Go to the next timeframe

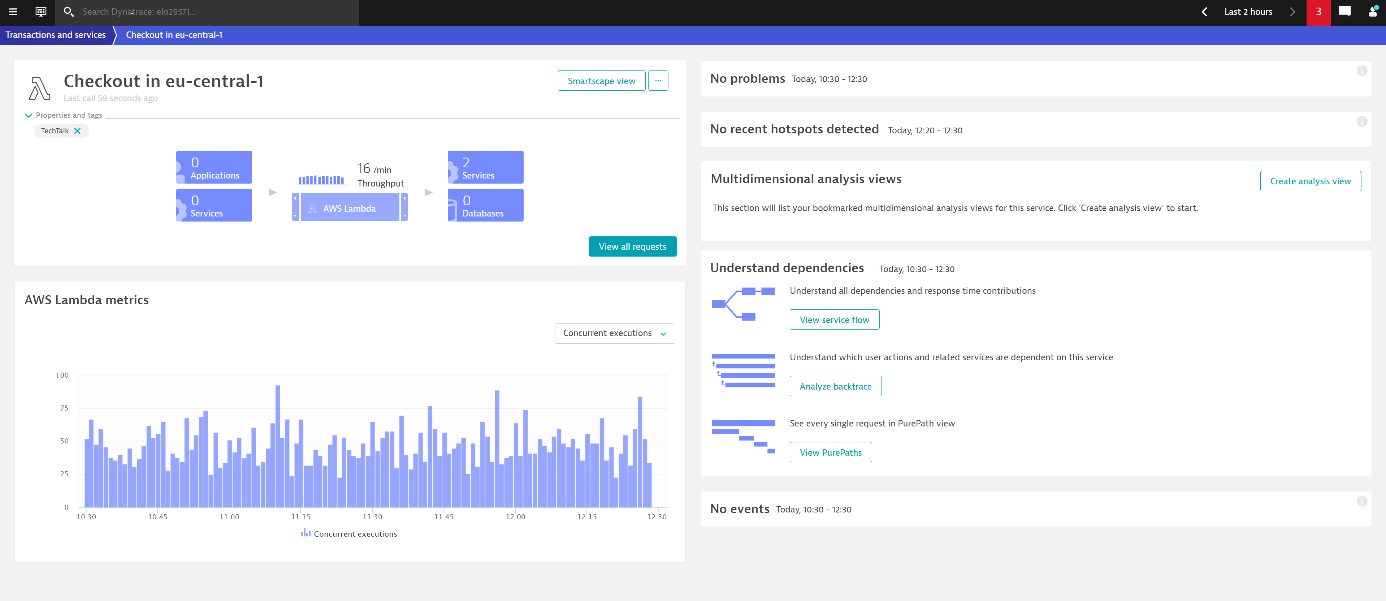pyautogui.click(x=1292, y=12)
